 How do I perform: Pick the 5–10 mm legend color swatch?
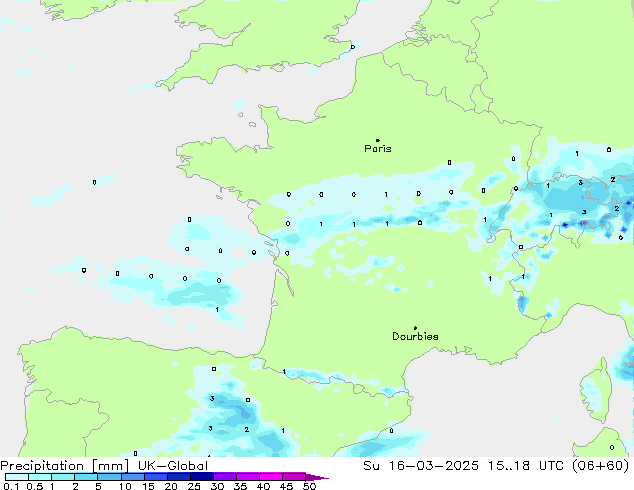[109, 477]
